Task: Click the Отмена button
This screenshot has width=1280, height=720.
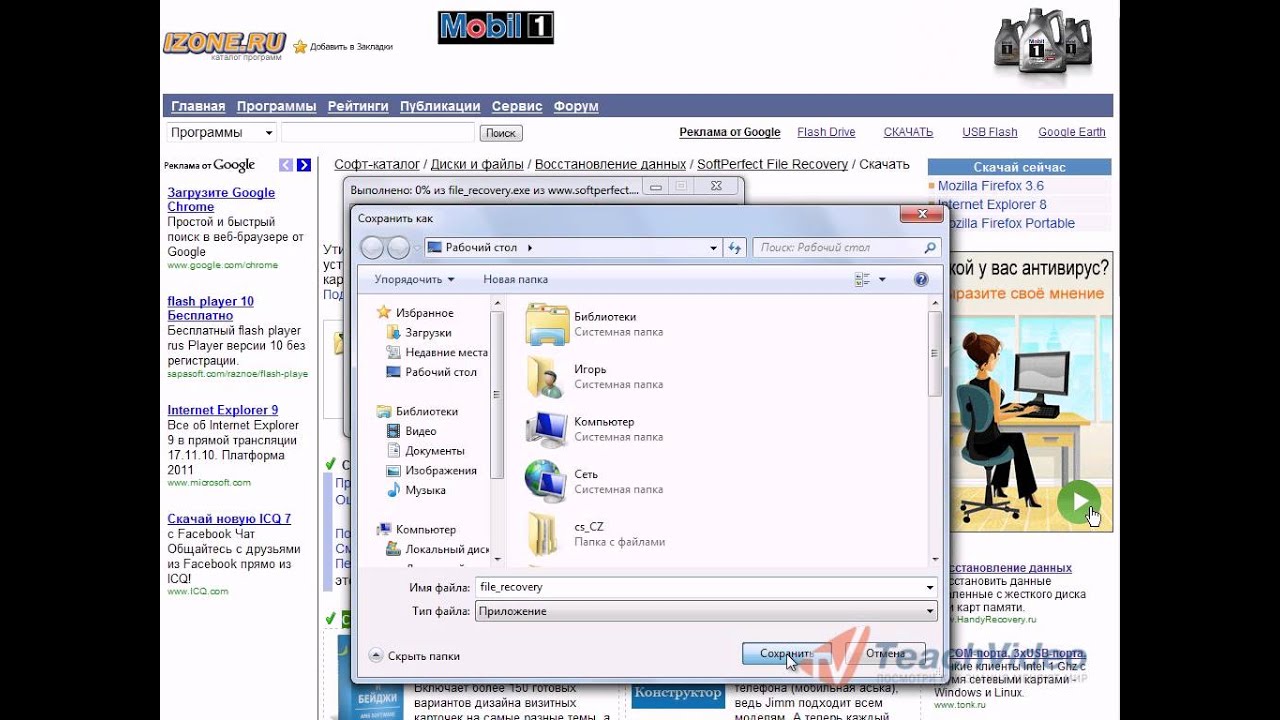Action: [x=885, y=654]
